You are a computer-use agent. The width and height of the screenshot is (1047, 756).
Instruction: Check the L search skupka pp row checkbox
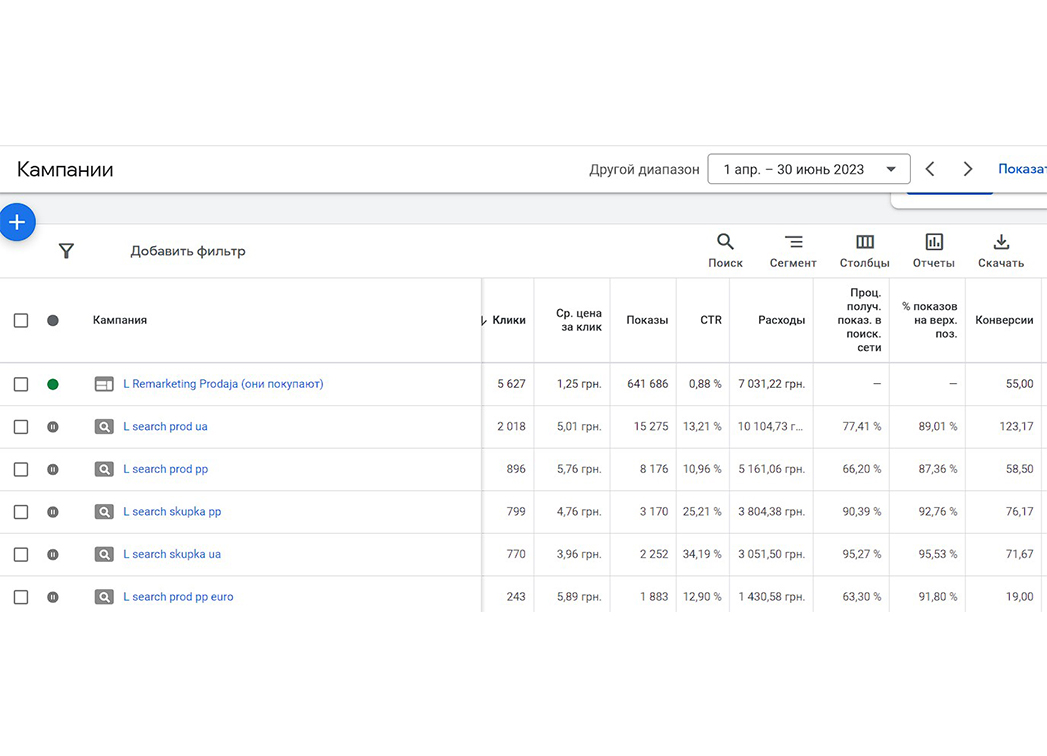21,512
